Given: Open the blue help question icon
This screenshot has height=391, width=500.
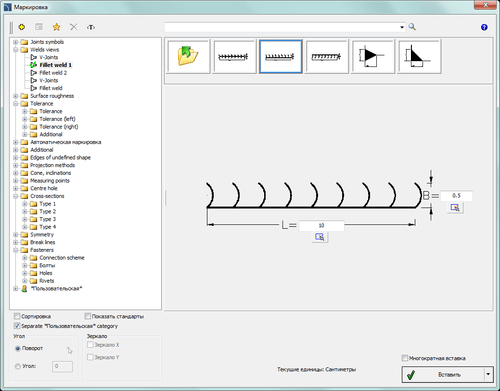Looking at the screenshot, I should click(x=484, y=27).
